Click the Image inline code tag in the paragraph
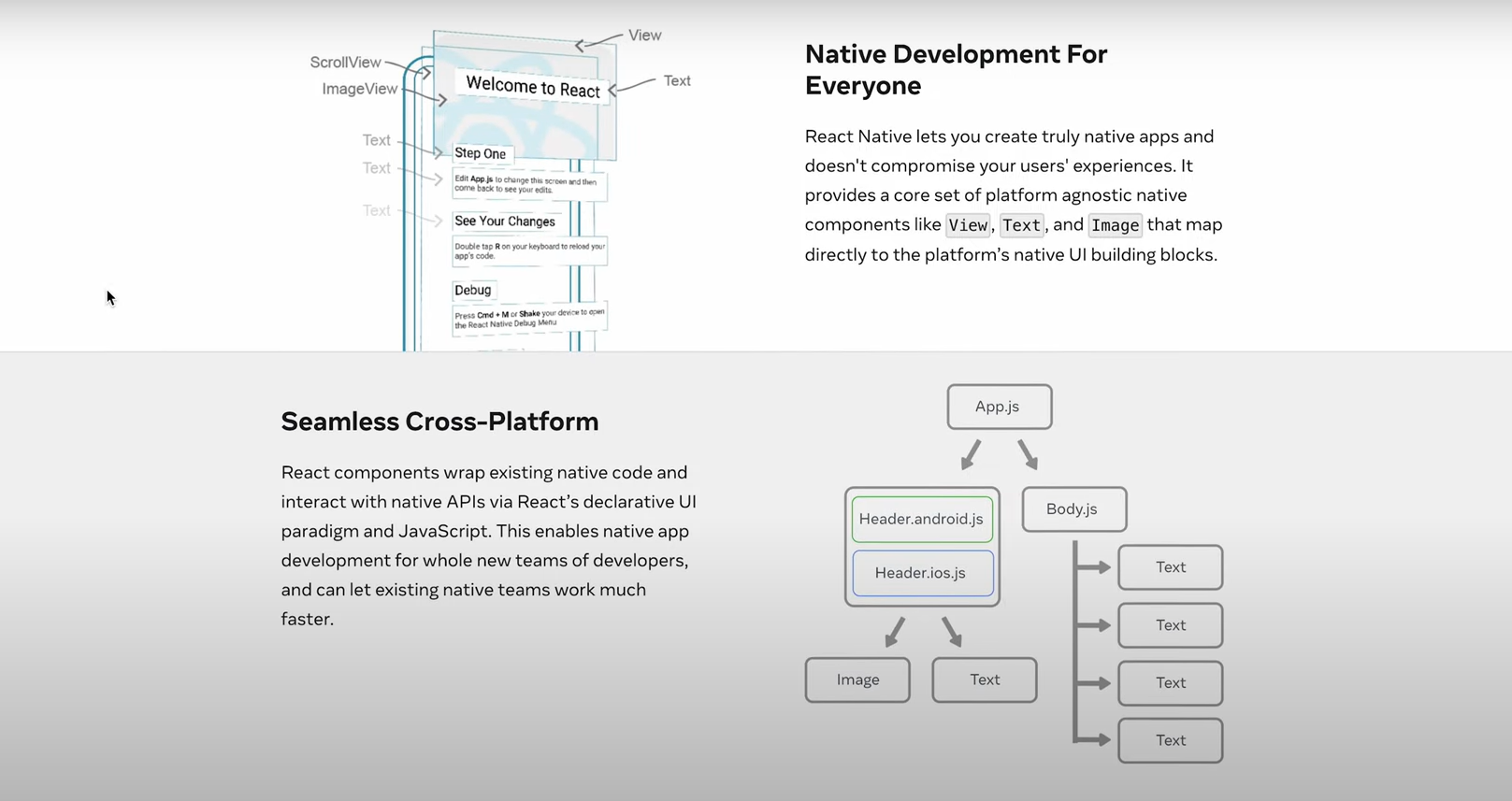The width and height of the screenshot is (1512, 801). point(1115,225)
